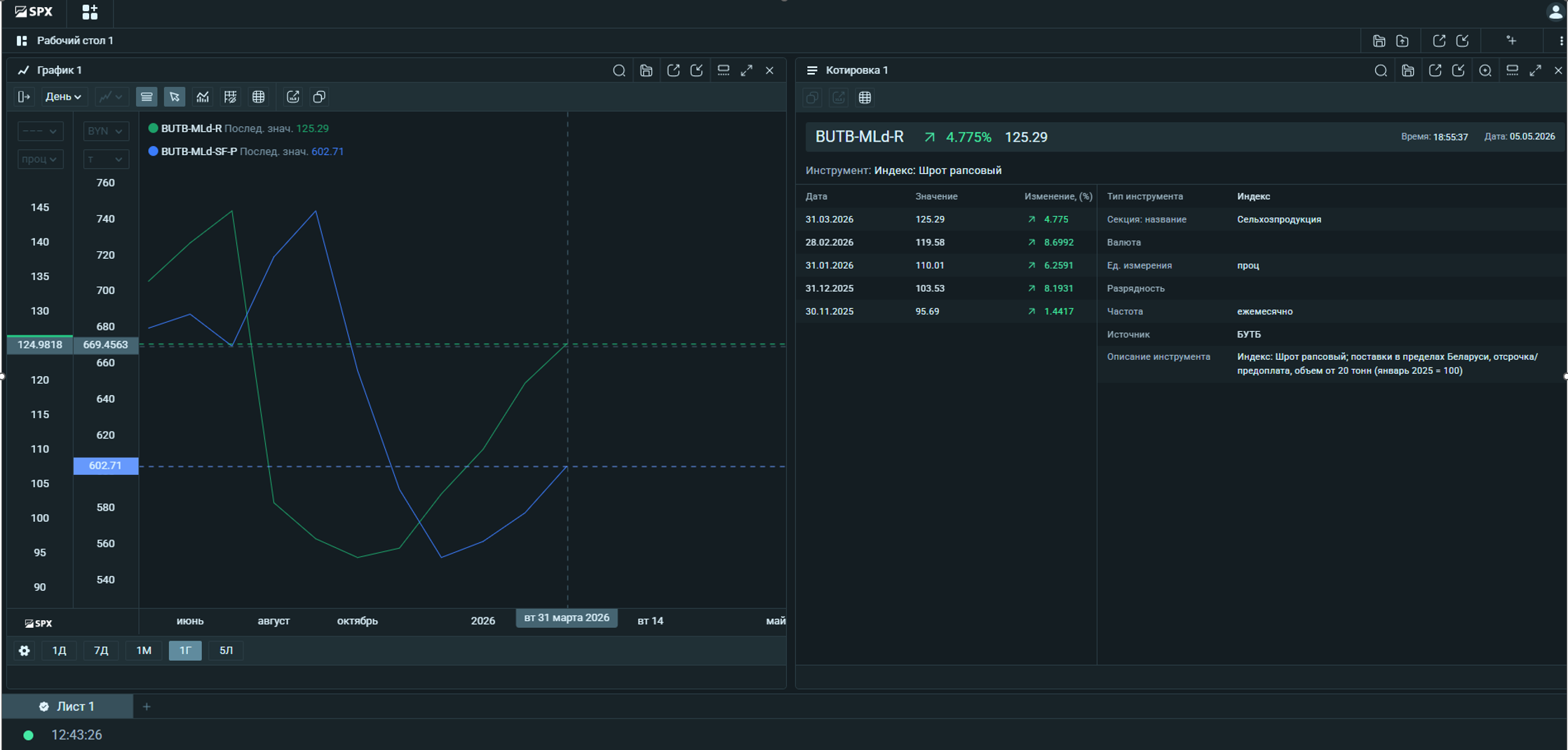The height and width of the screenshot is (750, 1568).
Task: Toggle the cursor crosshair mode button
Action: [x=175, y=97]
